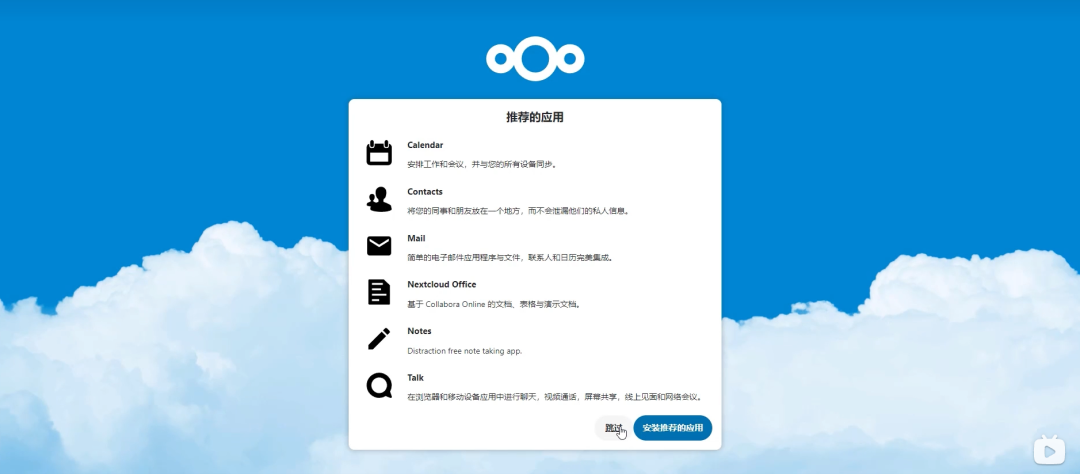Click the Mail envelope icon
This screenshot has width=1080, height=474.
coord(379,245)
